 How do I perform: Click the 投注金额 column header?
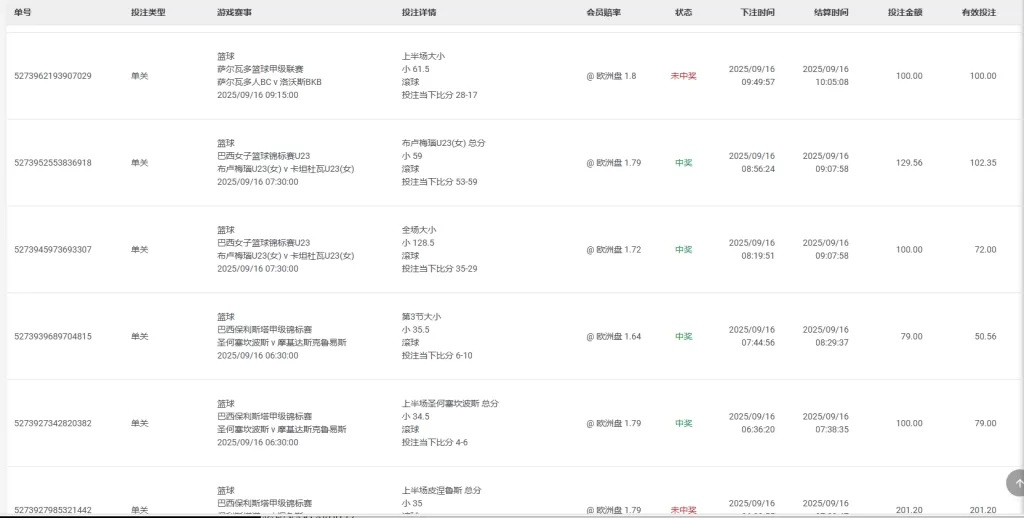(905, 13)
